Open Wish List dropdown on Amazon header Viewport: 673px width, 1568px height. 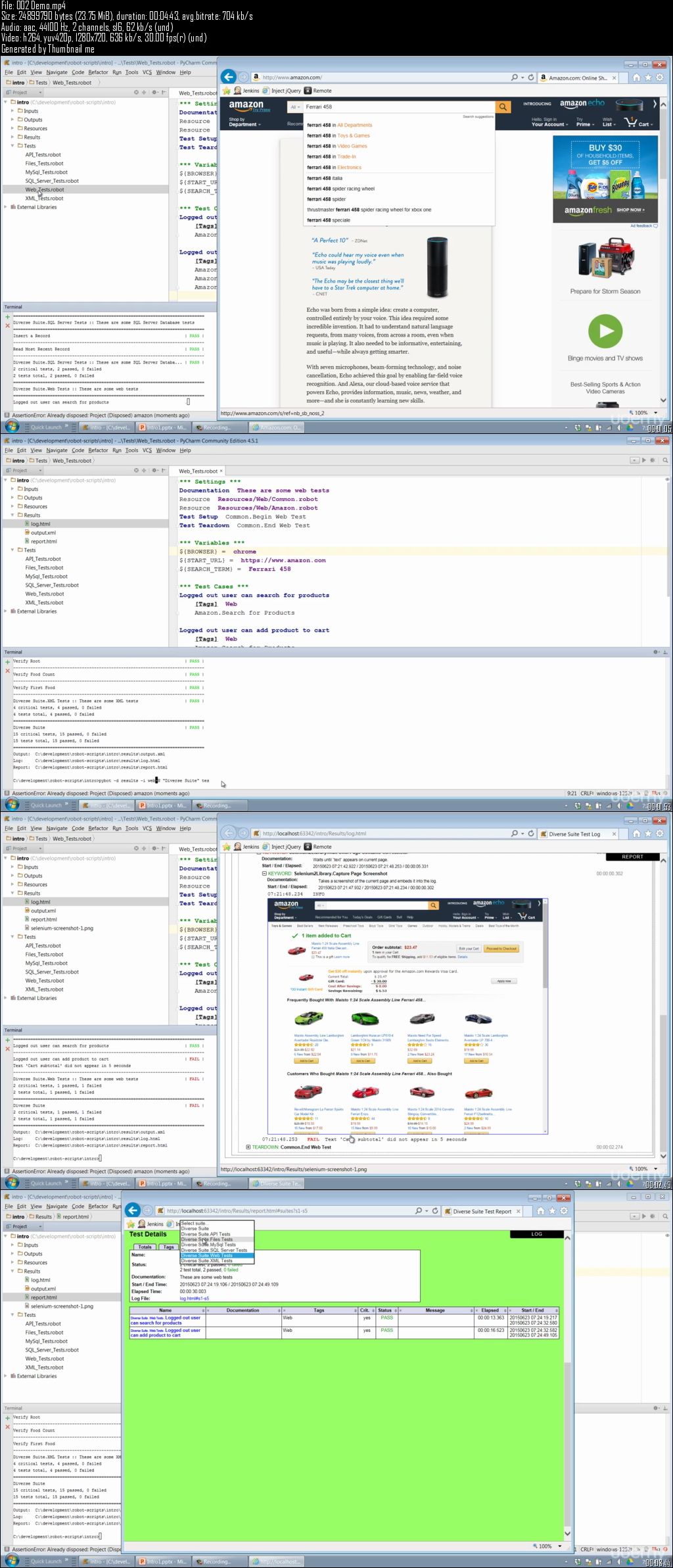tap(608, 122)
